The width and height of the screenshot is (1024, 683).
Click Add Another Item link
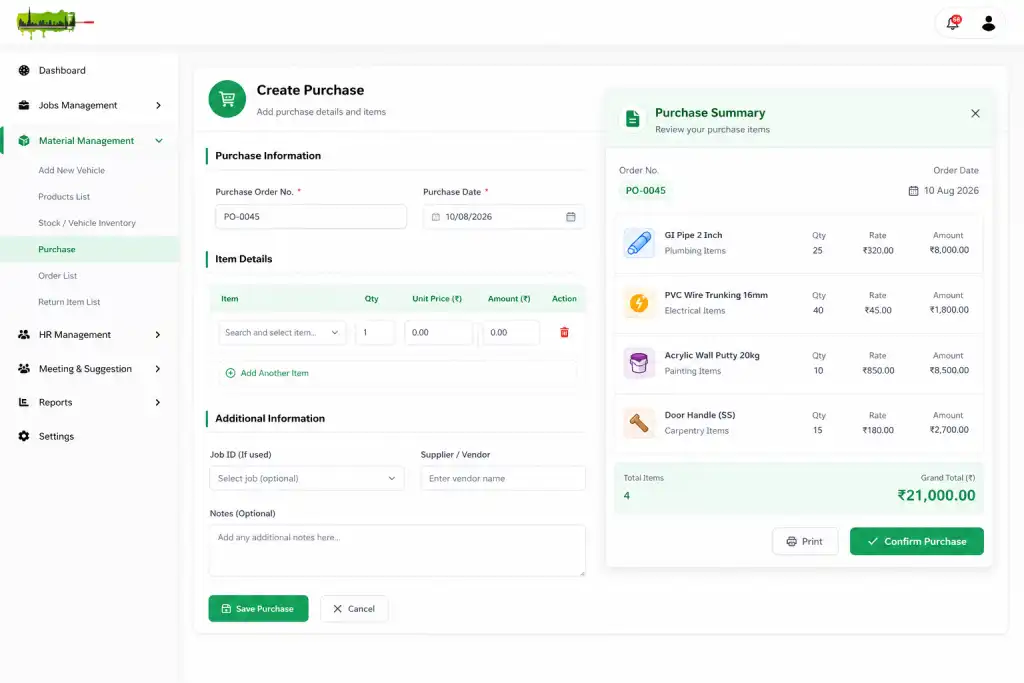point(267,373)
